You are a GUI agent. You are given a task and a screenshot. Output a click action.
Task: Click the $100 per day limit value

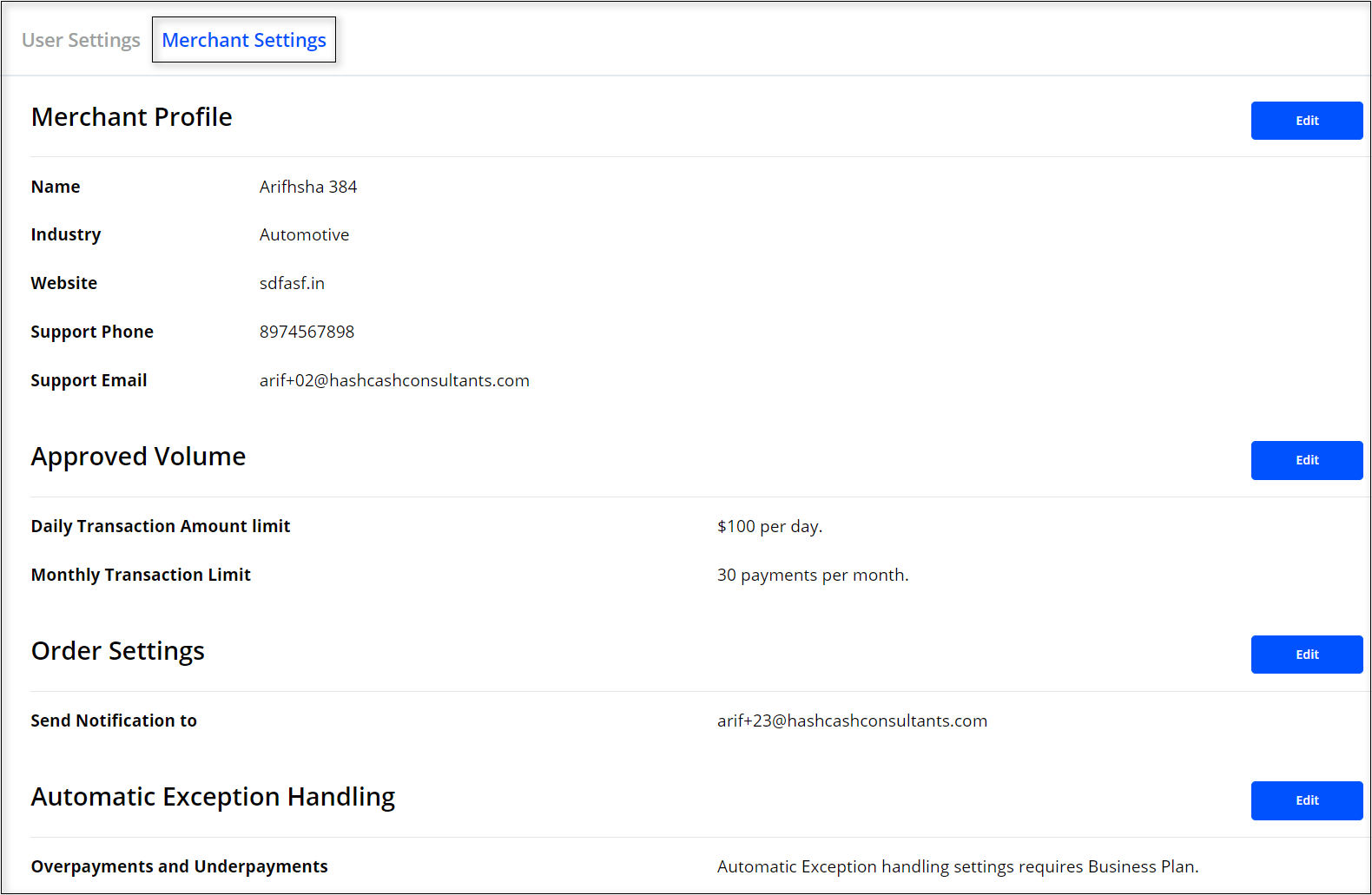tap(769, 527)
